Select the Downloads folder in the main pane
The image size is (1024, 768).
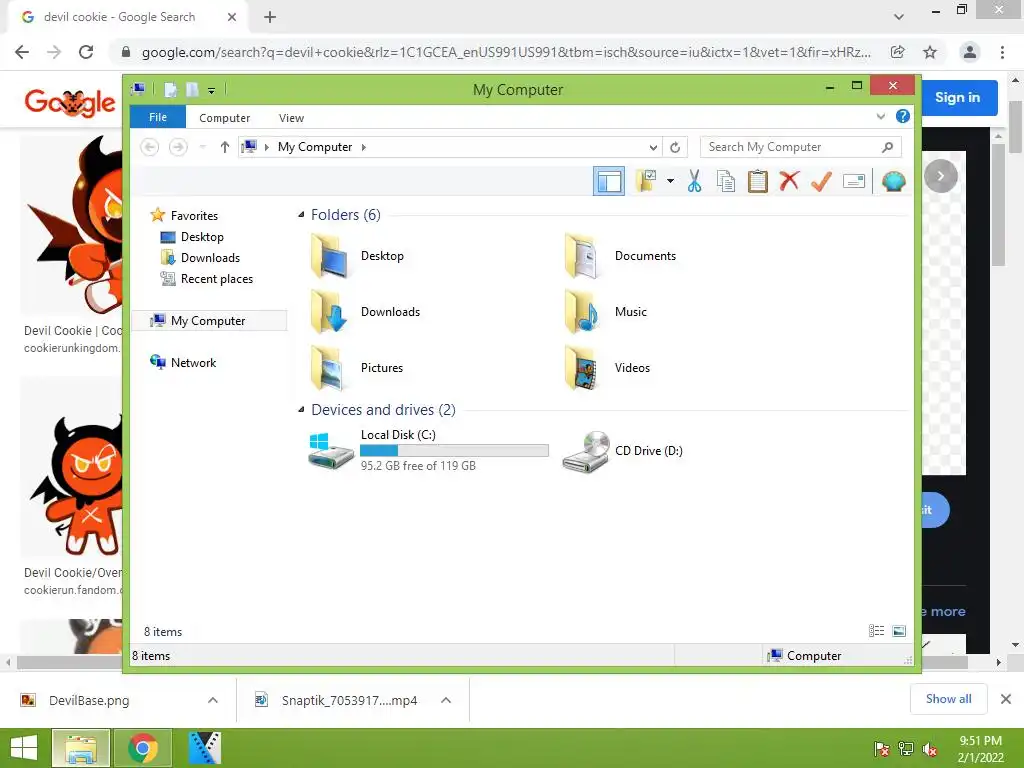(364, 312)
